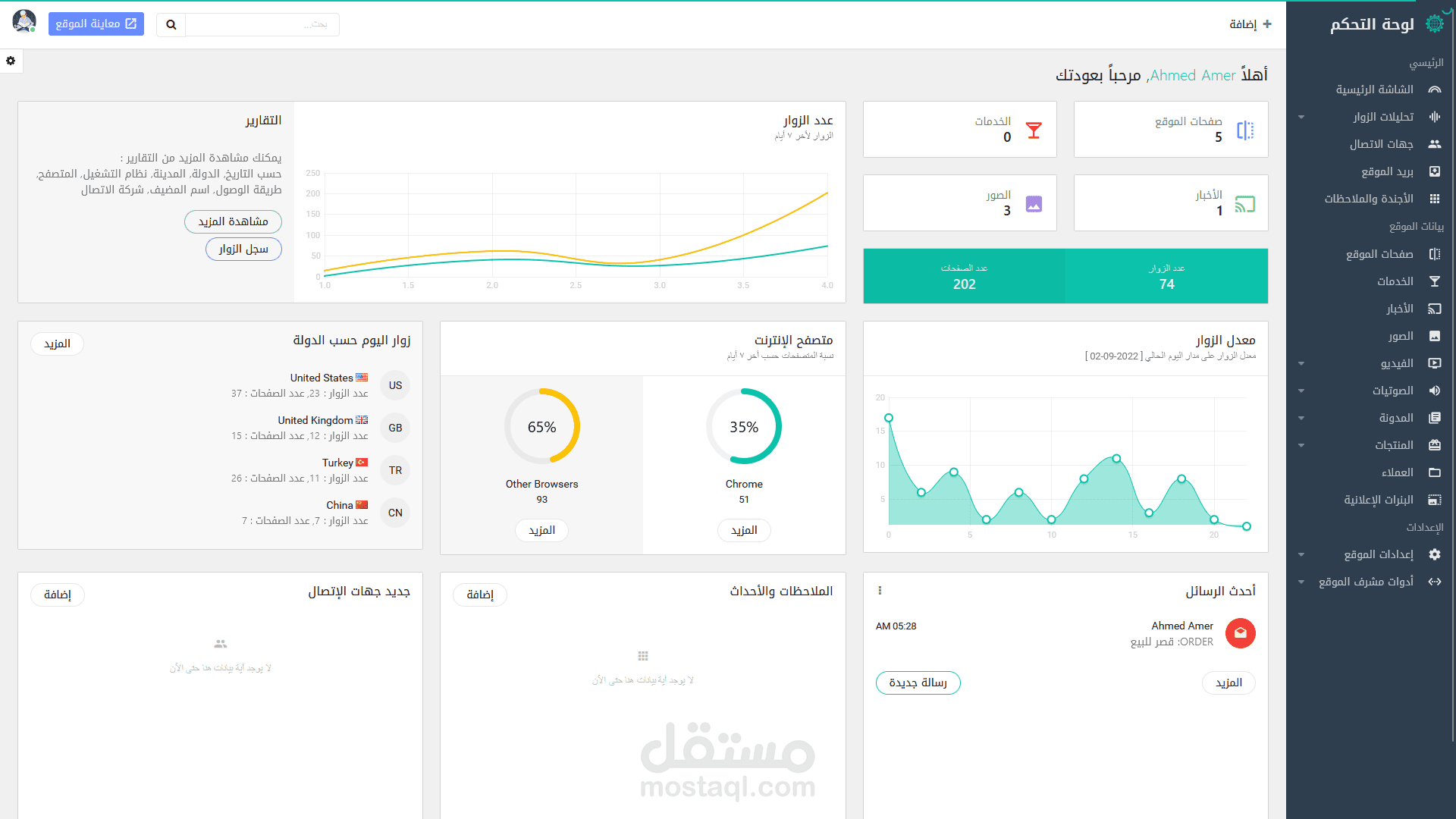Click the photos image icon in sidebar
The image size is (1456, 819).
1435,336
